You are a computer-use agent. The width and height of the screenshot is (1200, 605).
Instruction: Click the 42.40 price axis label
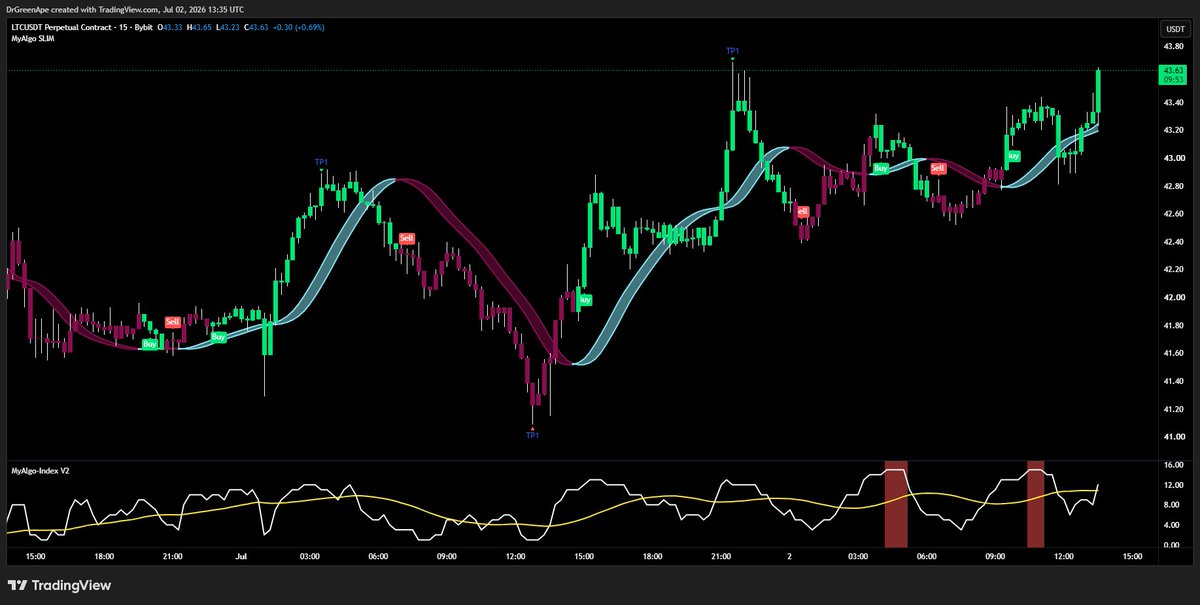coord(1173,242)
